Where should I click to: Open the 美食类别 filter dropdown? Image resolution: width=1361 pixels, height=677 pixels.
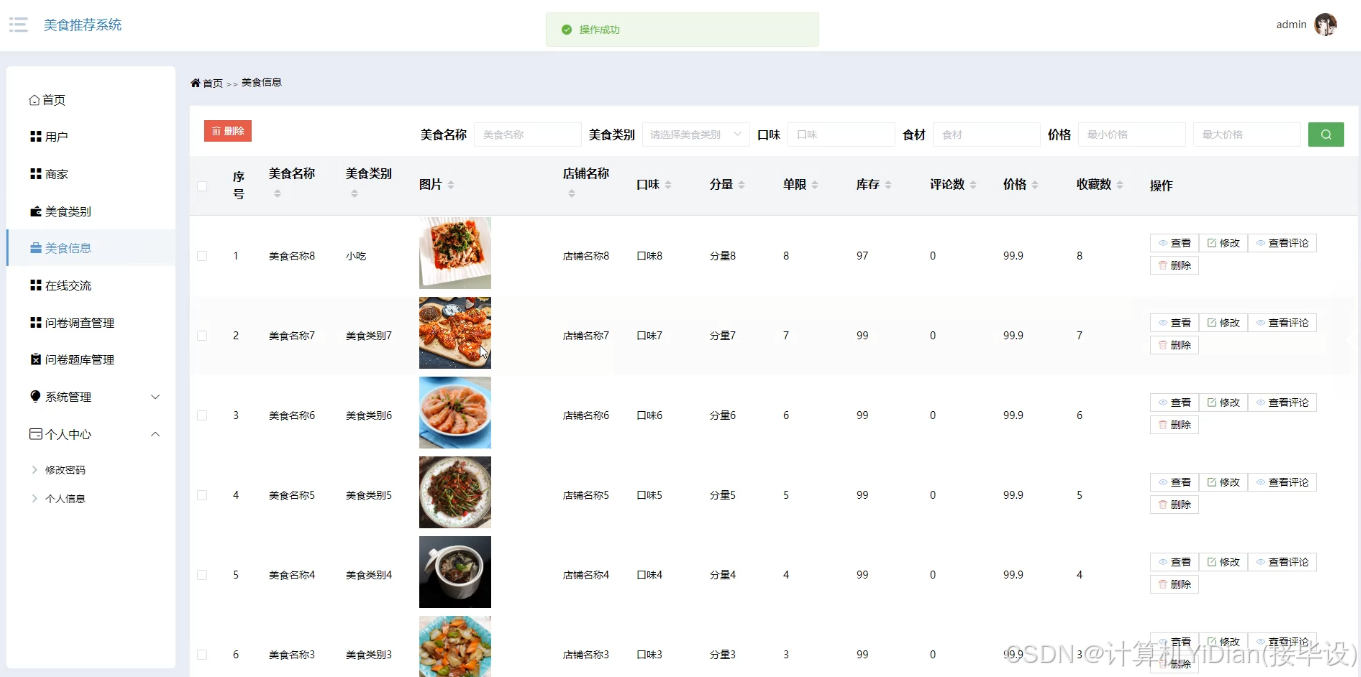[695, 135]
